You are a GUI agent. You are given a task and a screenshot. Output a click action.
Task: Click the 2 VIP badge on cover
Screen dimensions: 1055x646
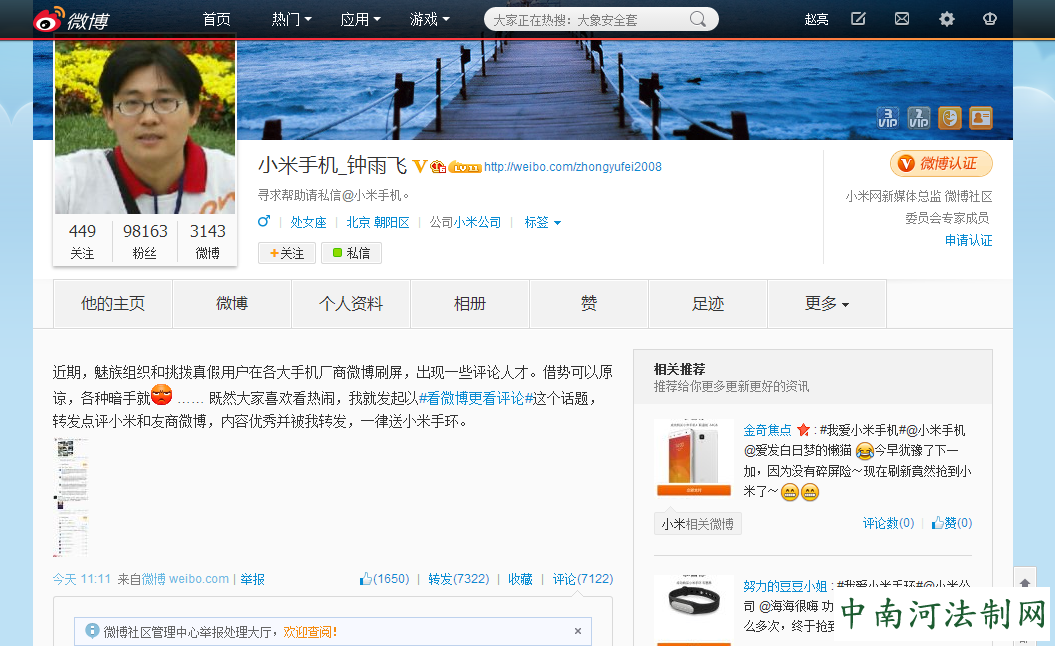pyautogui.click(x=919, y=118)
